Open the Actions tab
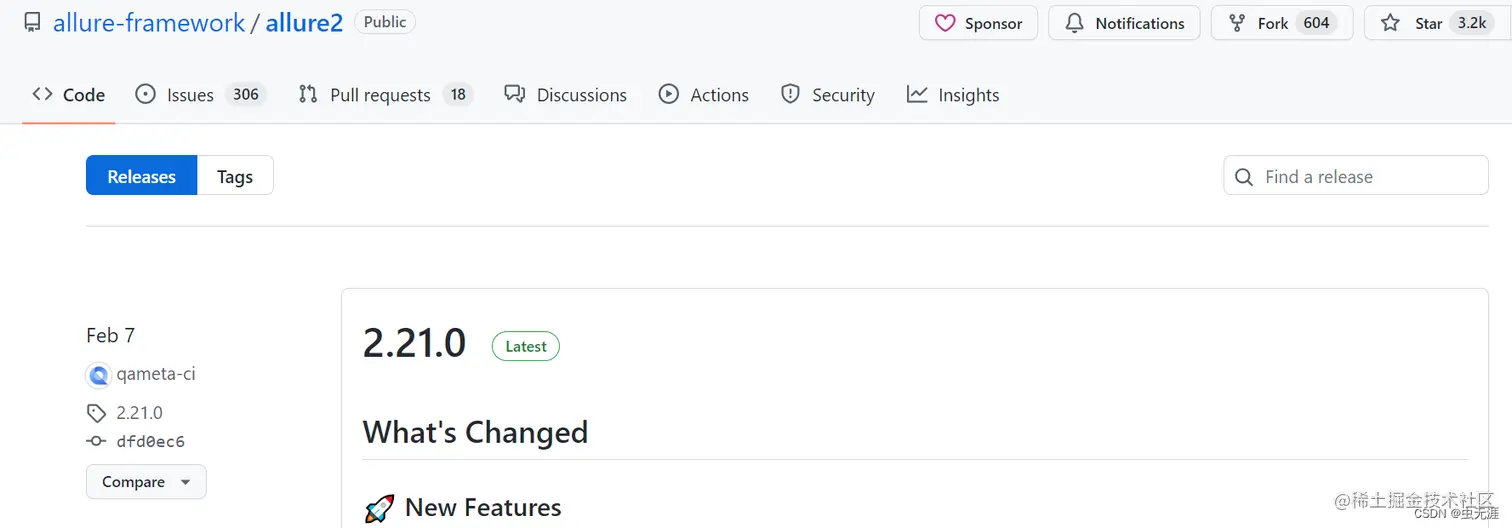 click(x=719, y=95)
